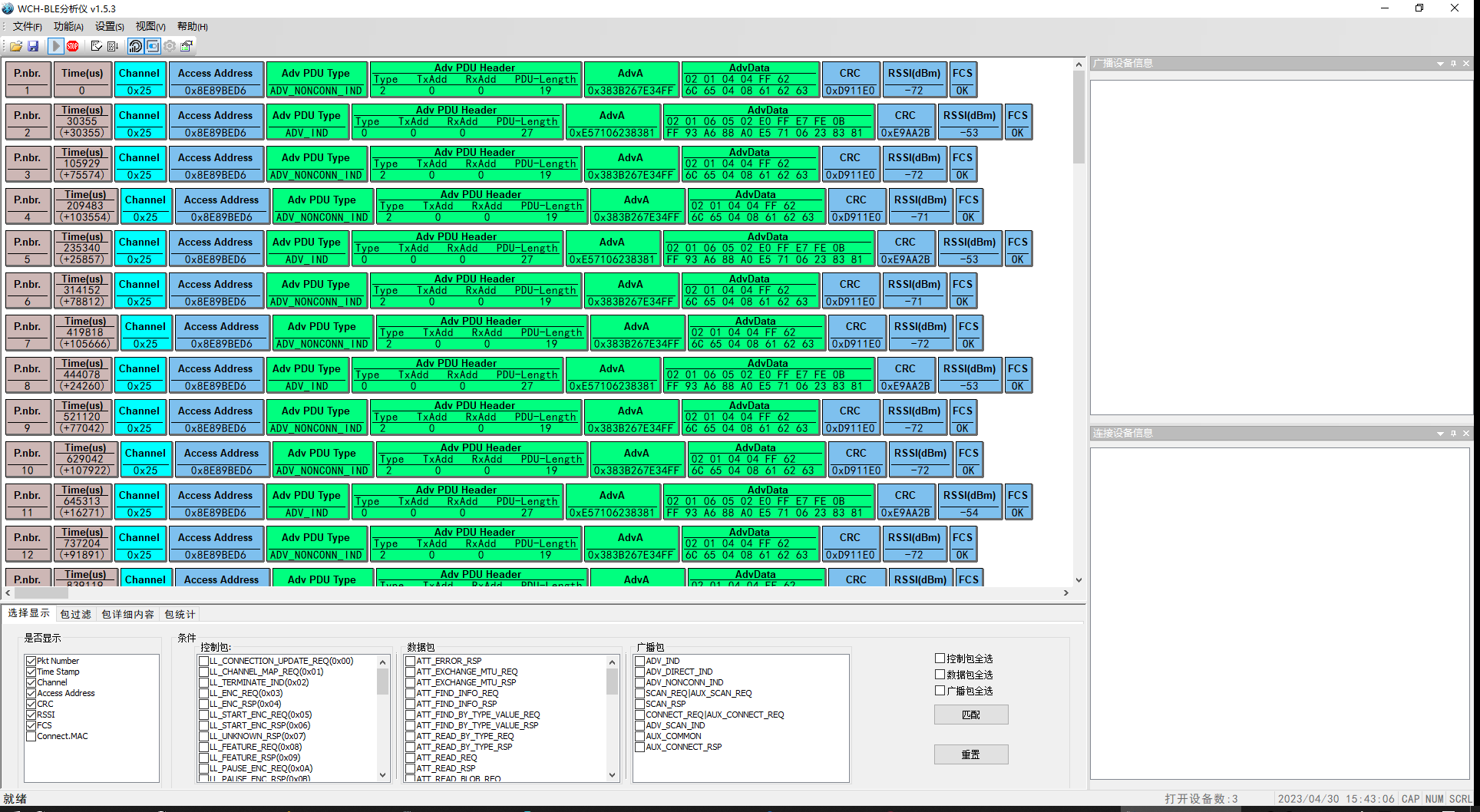Check the 数据包全选 checkbox

940,674
